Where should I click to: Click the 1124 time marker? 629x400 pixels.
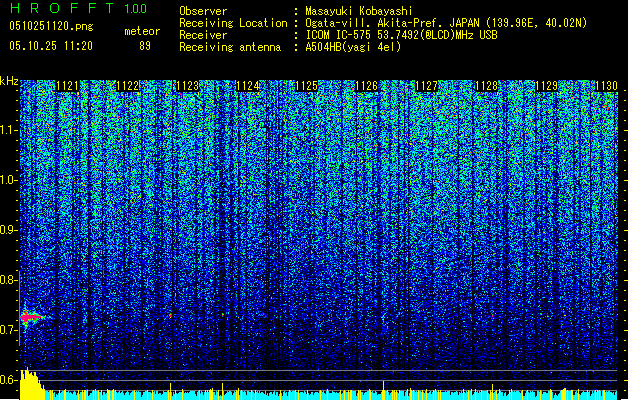pos(248,86)
